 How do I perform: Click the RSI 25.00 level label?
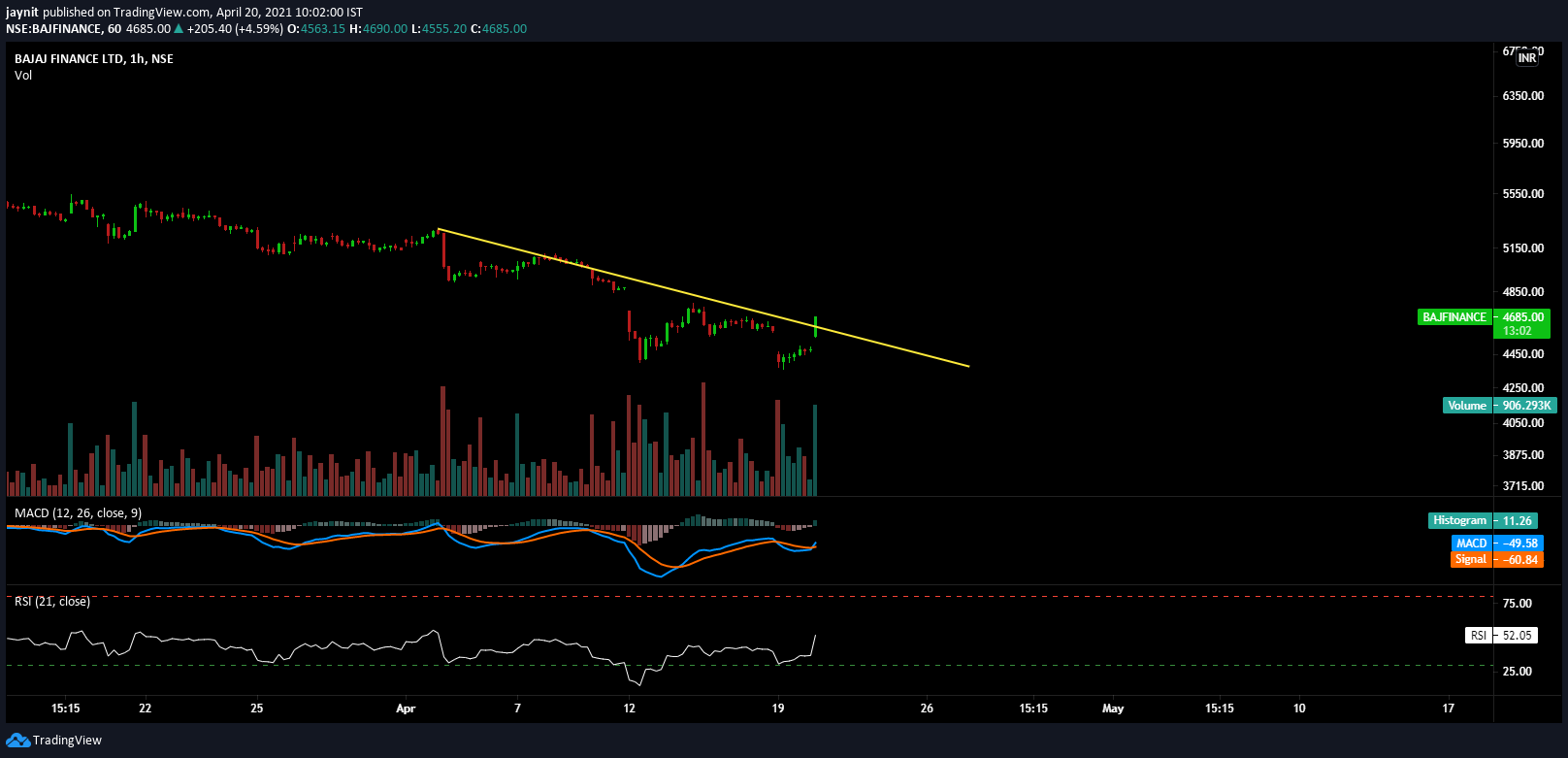[1518, 672]
